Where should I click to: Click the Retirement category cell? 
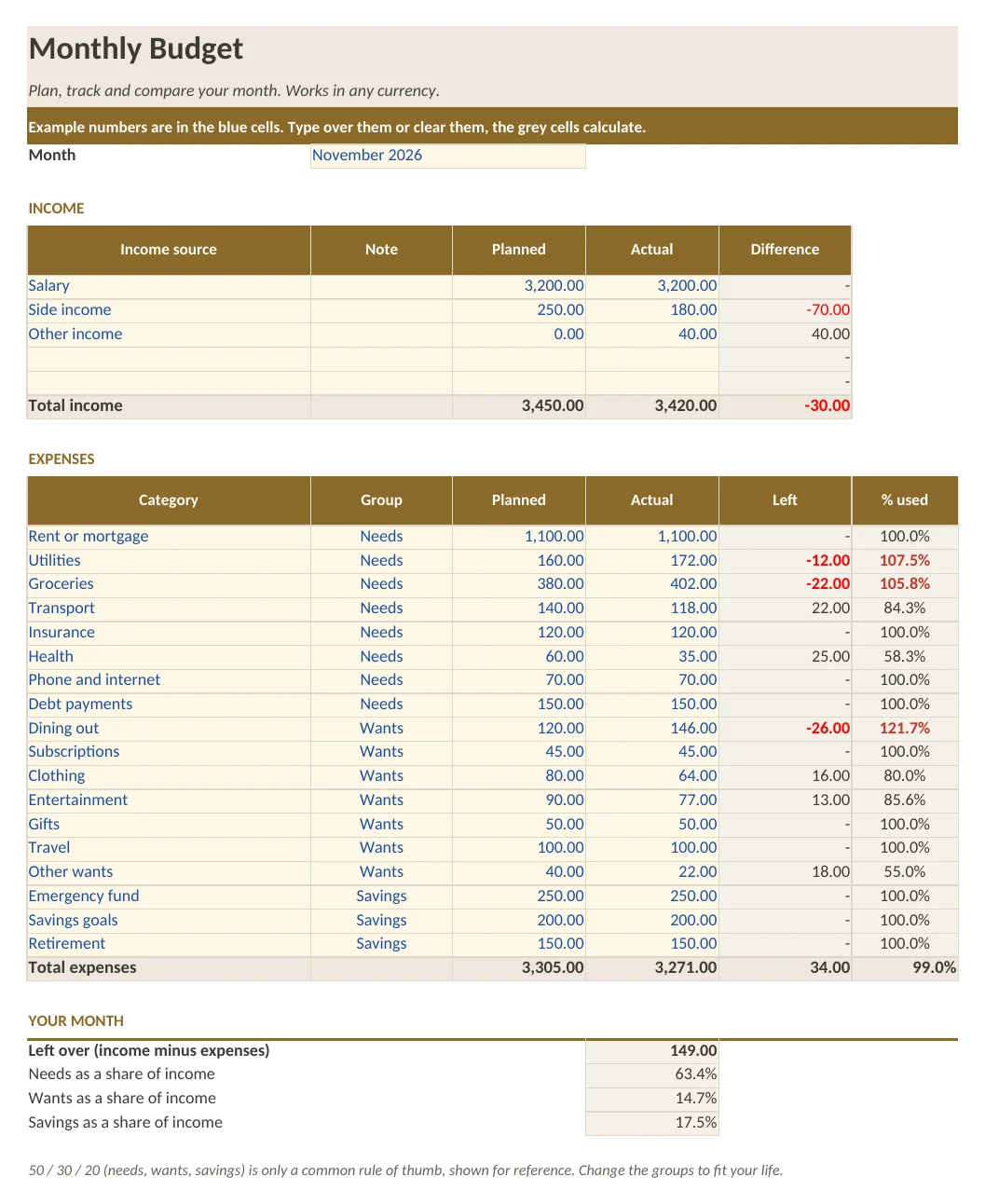169,944
